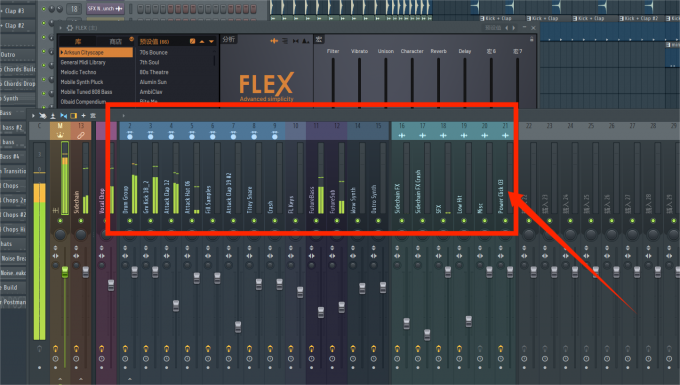Mute the FutureBass mixer track
680x385 pixels.
click(x=316, y=221)
